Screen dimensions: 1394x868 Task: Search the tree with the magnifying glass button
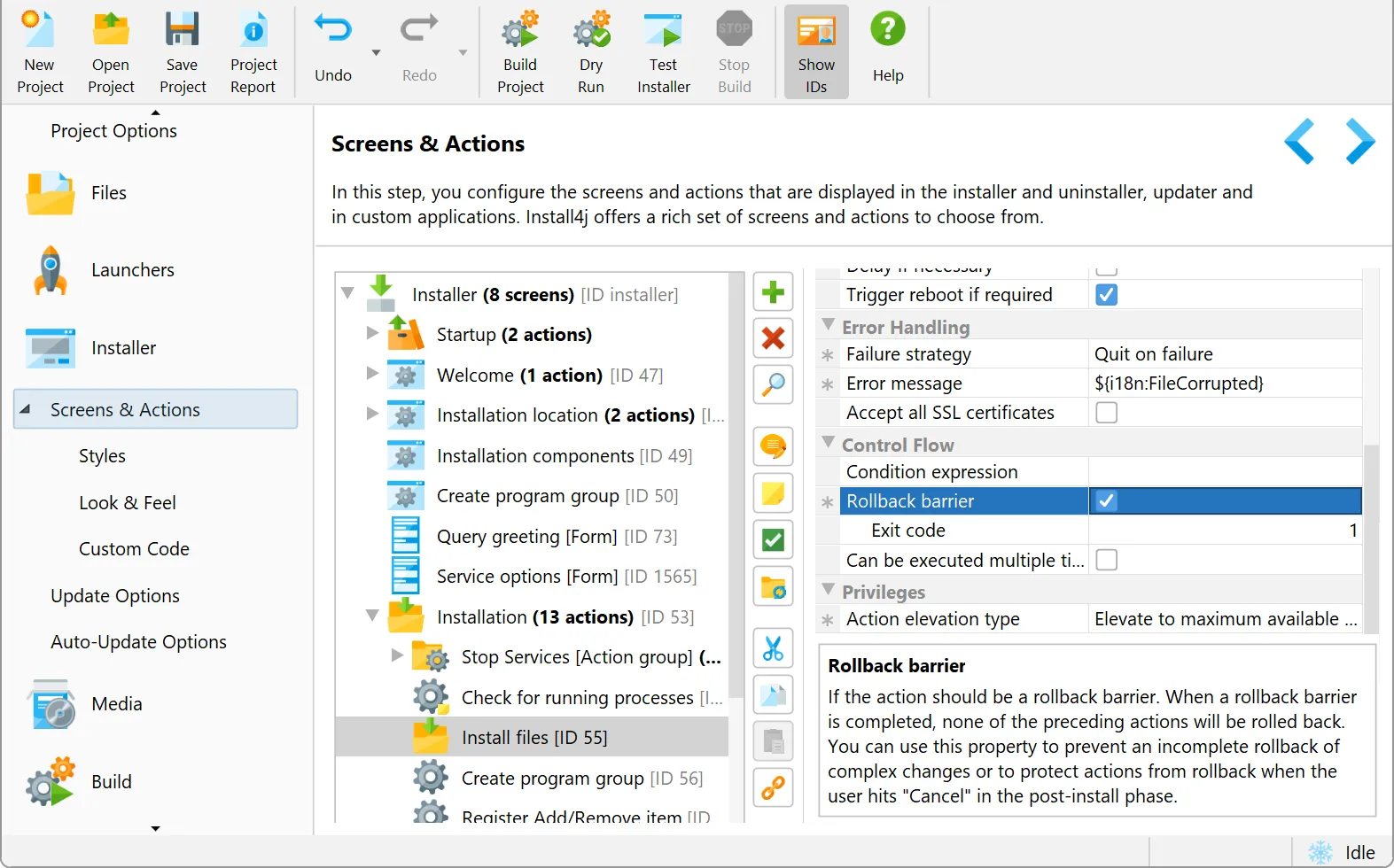(773, 384)
